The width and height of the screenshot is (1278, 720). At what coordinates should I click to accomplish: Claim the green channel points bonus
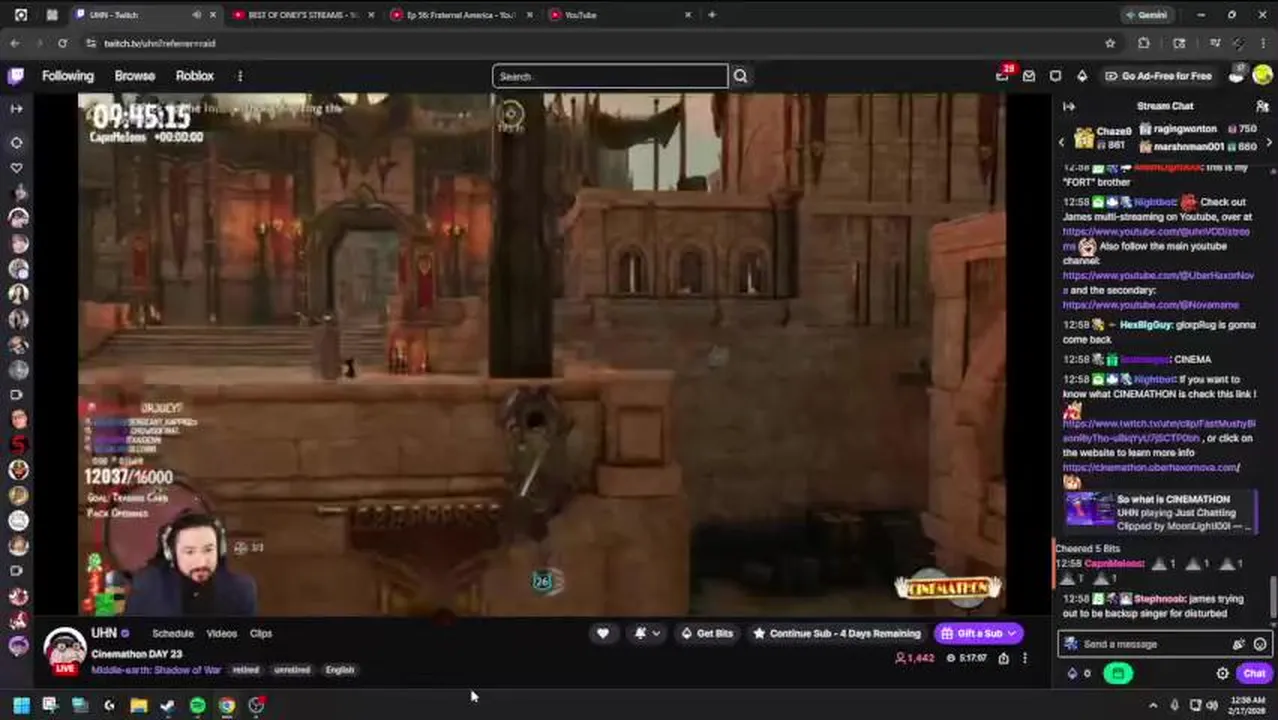click(1118, 674)
